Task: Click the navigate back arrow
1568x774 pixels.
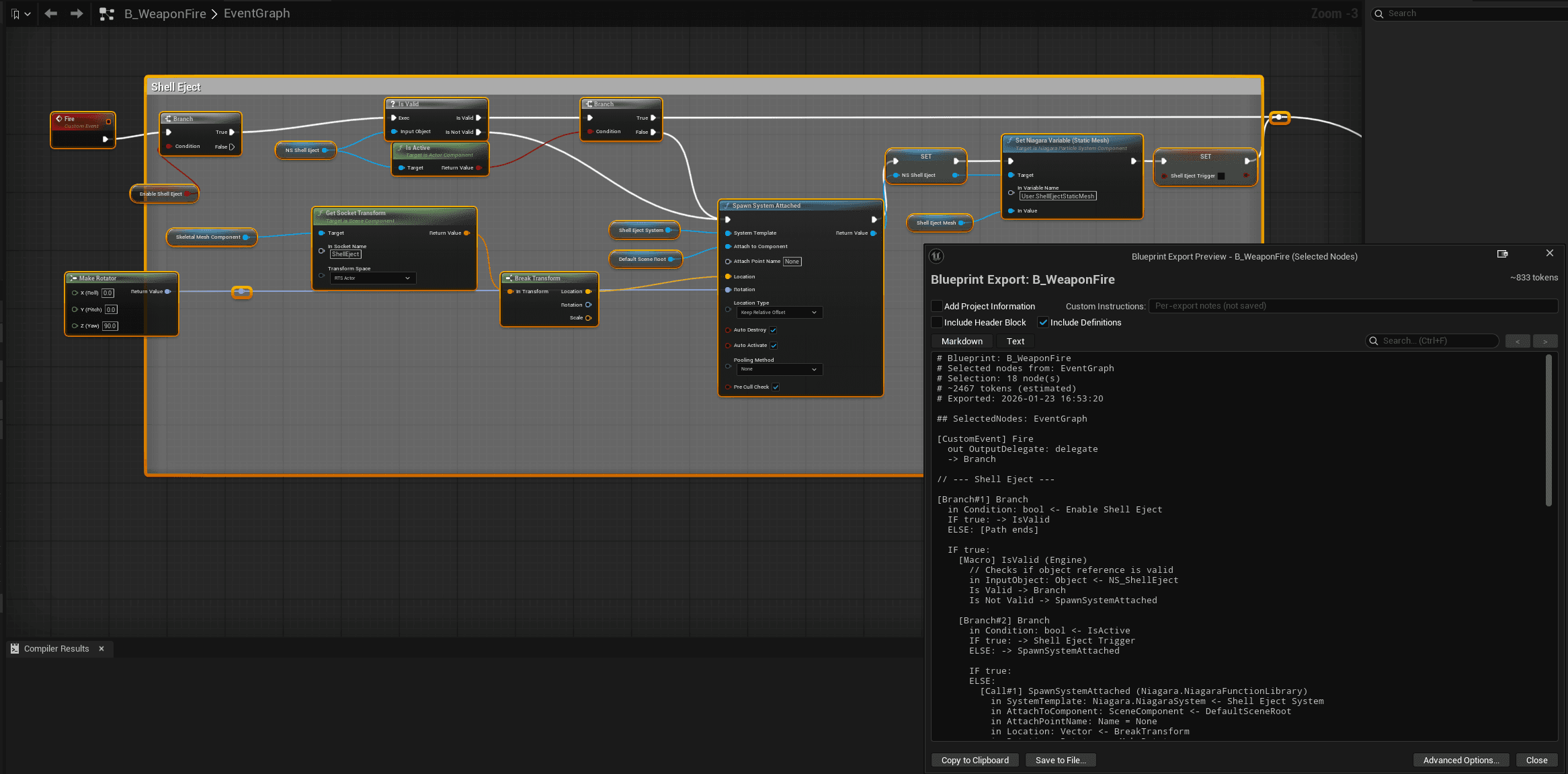Action: (50, 13)
